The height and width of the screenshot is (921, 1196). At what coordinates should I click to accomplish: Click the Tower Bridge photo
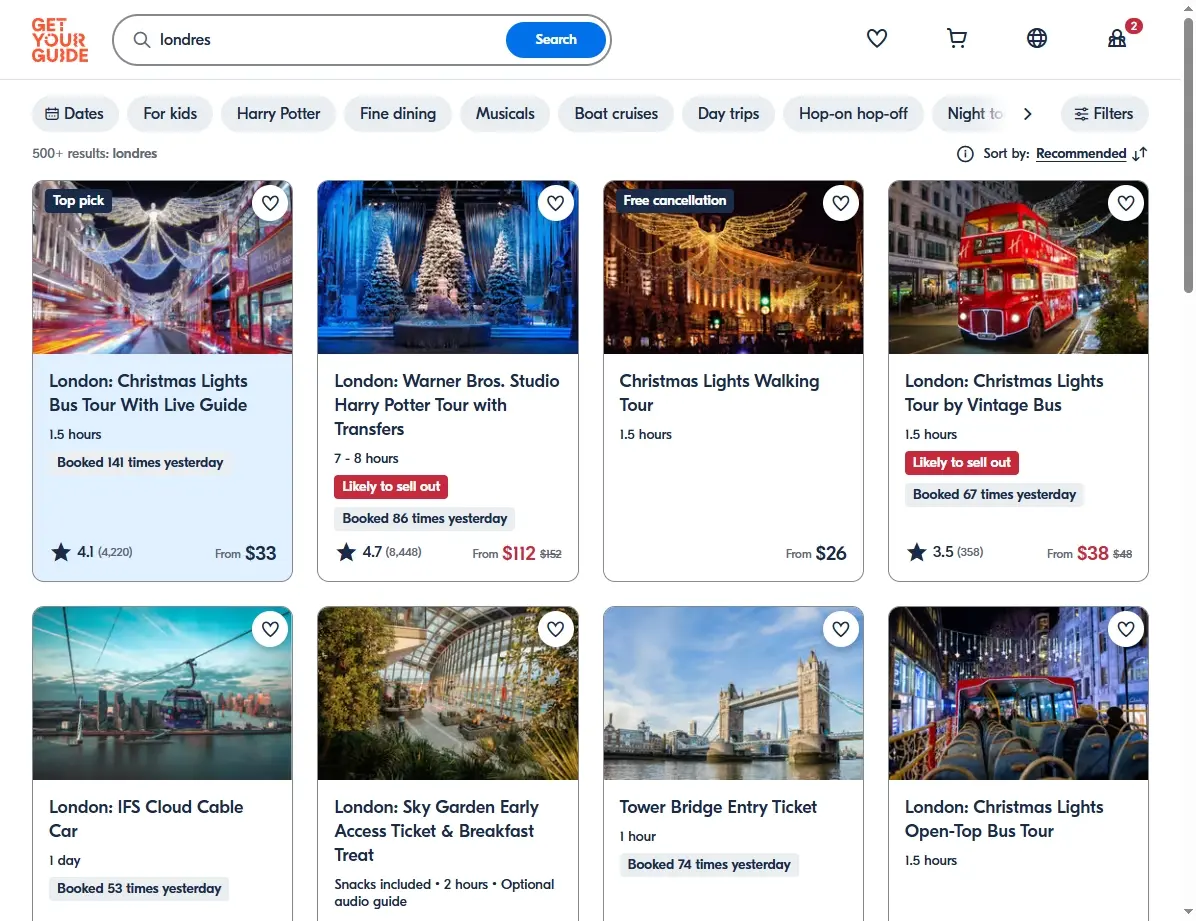(733, 693)
